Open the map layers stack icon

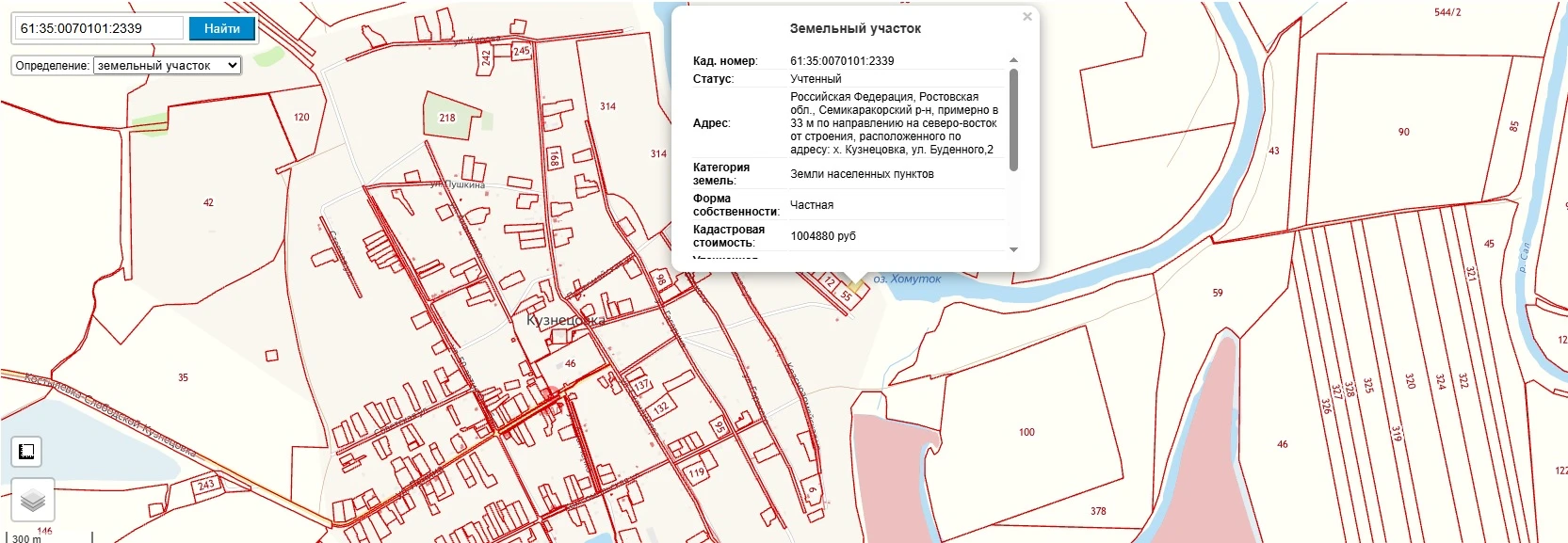pos(33,500)
